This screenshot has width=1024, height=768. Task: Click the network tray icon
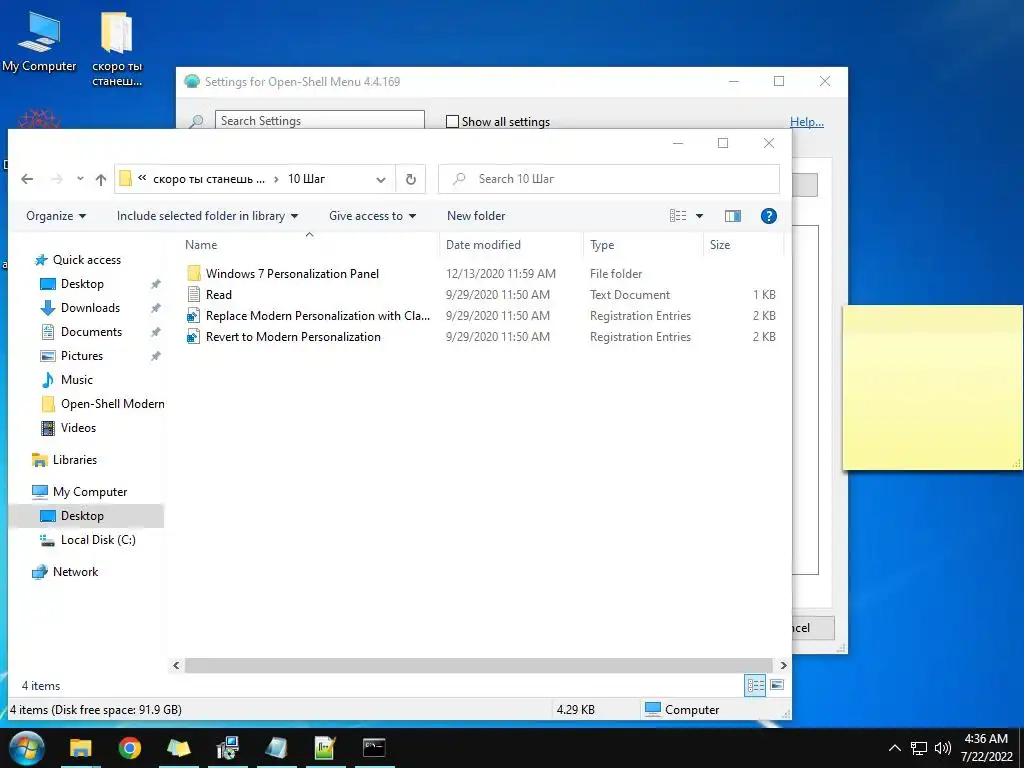click(x=919, y=748)
